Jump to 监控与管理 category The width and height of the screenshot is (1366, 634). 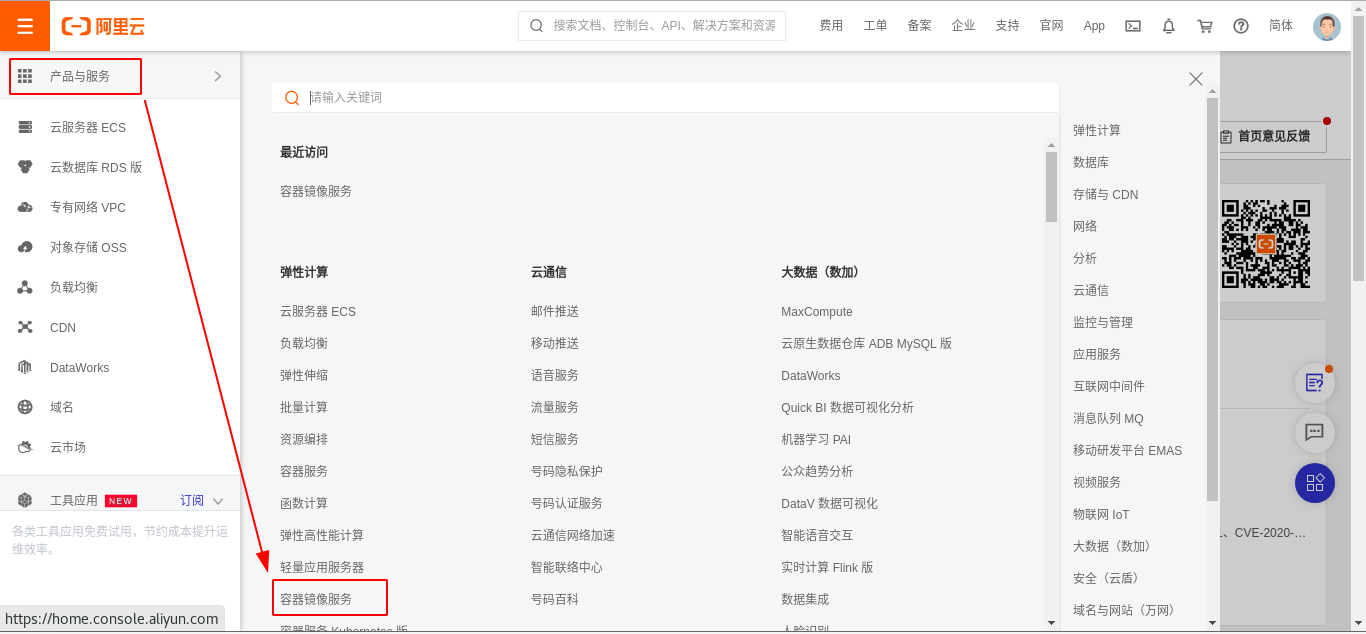tap(1103, 322)
